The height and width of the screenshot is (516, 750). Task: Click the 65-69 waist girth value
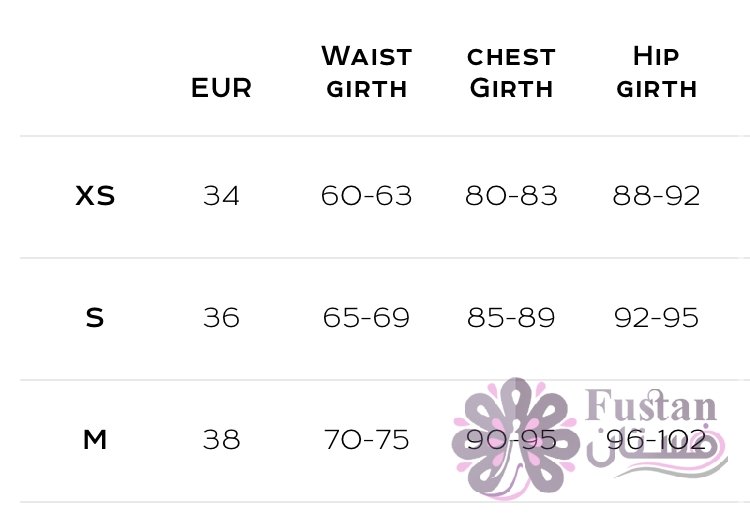pos(366,318)
